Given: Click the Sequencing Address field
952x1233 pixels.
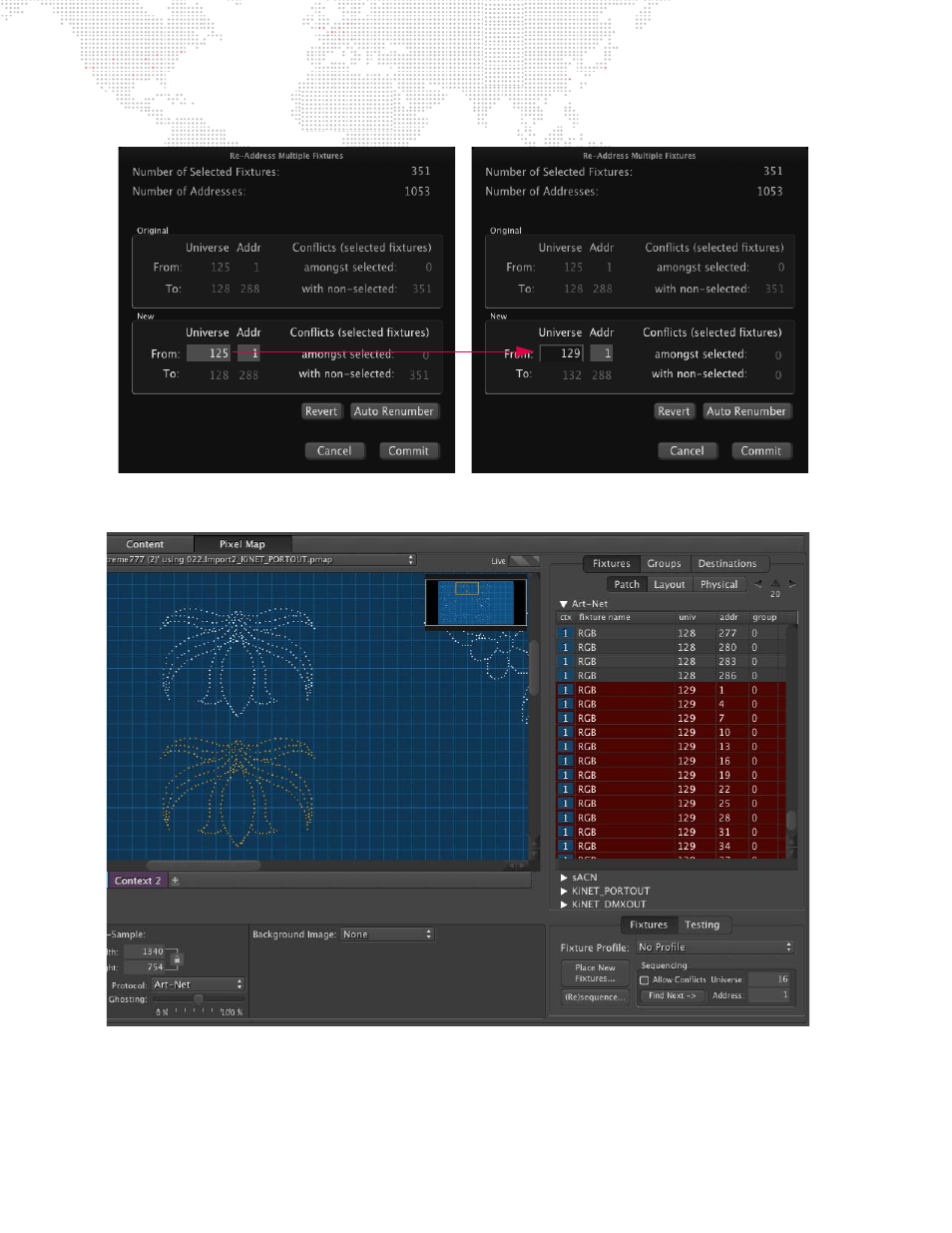Looking at the screenshot, I should click(x=769, y=995).
